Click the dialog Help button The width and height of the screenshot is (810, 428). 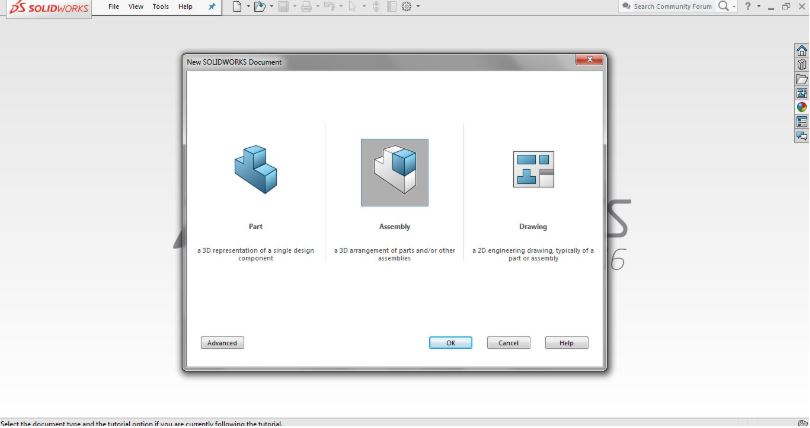pyautogui.click(x=567, y=343)
